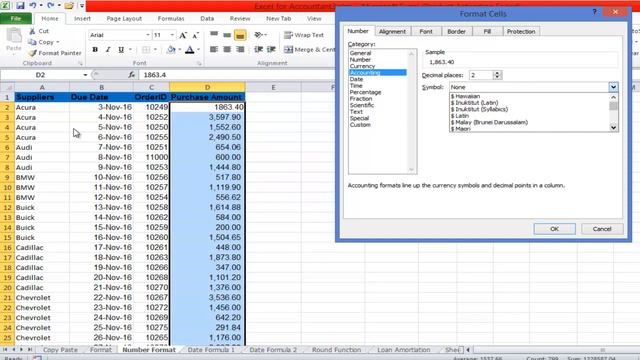Click the Format Cells help question mark
Viewport: 640px width, 360px height.
pos(594,12)
